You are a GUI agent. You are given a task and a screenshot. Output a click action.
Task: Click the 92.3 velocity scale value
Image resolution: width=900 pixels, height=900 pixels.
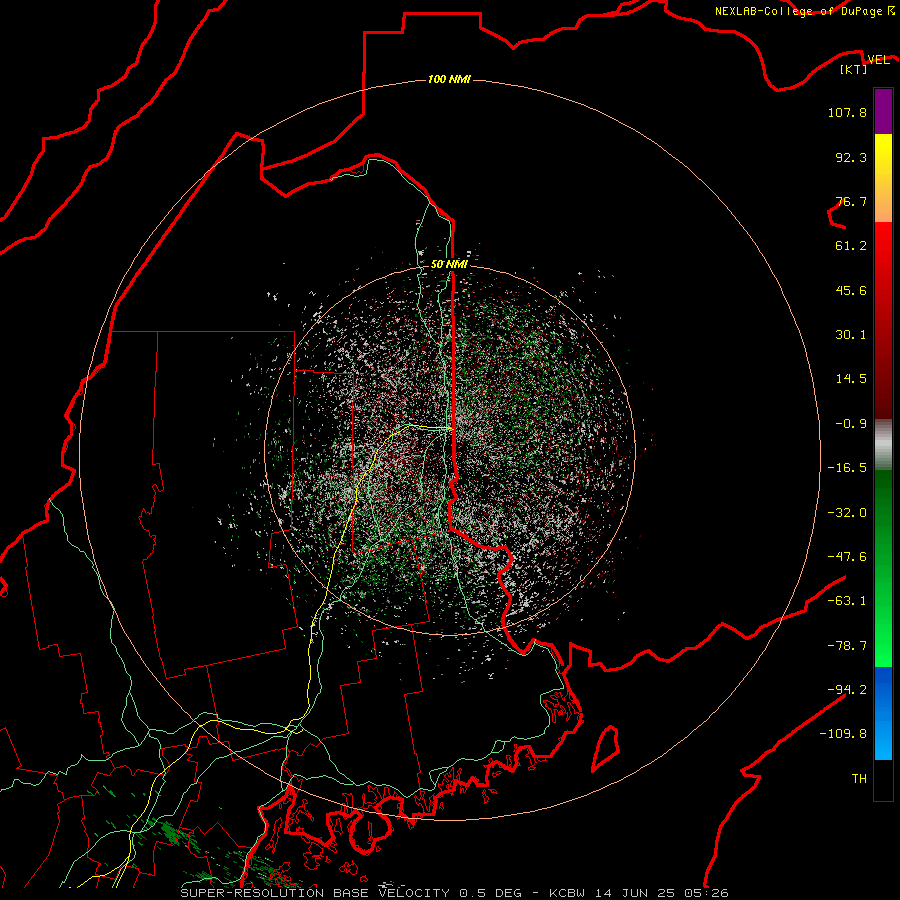click(851, 157)
